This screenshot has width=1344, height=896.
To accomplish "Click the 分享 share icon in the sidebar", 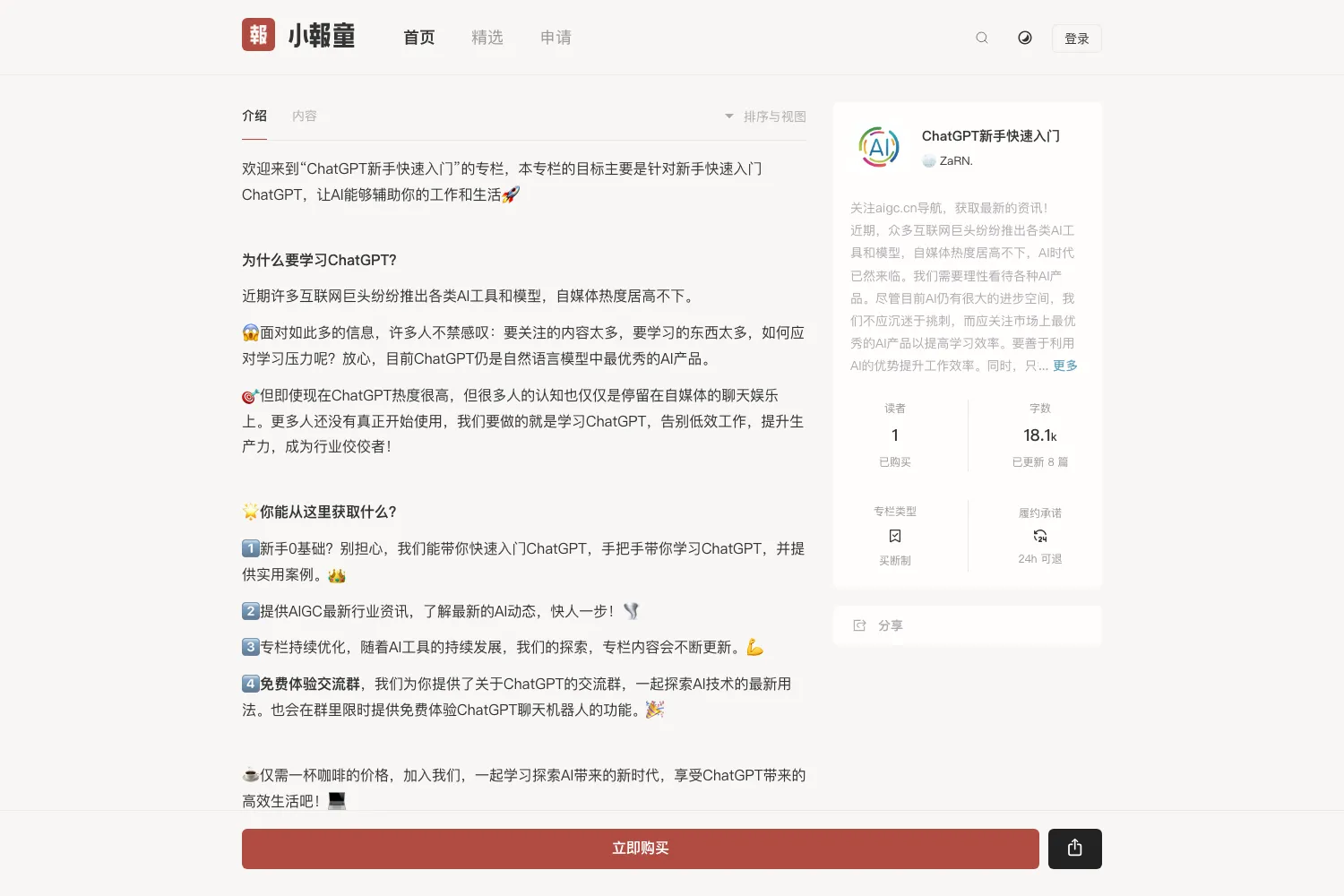I will (859, 625).
